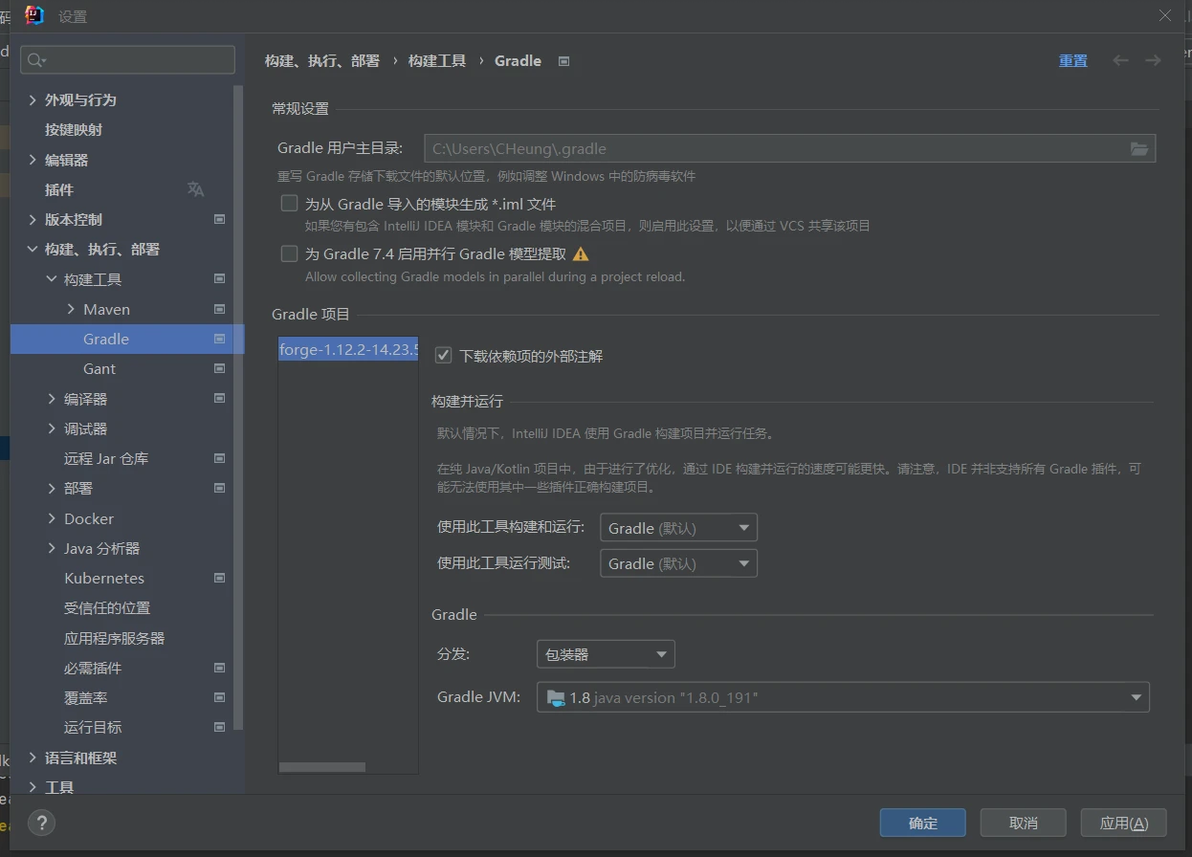Select 远程 Jar 仓库 in settings tree
This screenshot has height=857, width=1192.
(106, 459)
